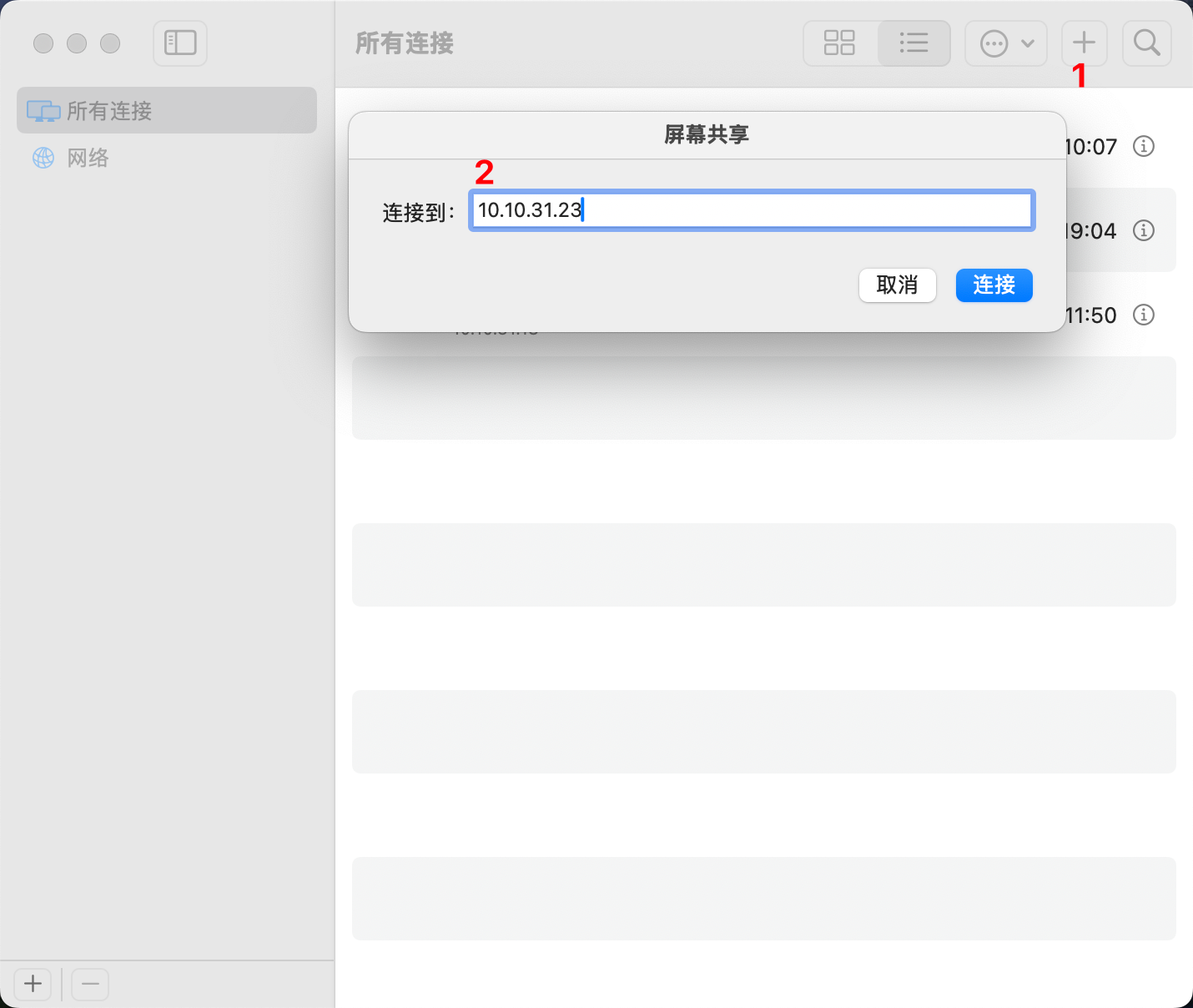
Task: Click the plus new connection toolbar button
Action: (x=1084, y=43)
